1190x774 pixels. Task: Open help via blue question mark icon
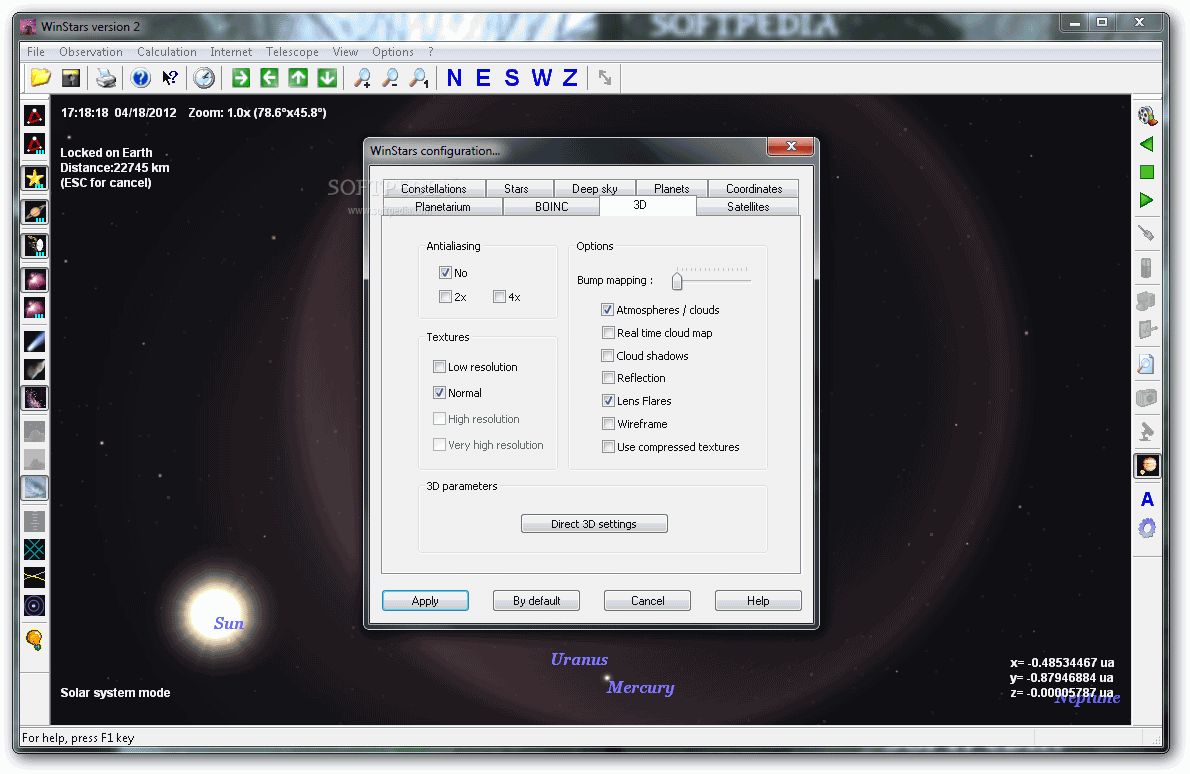[x=140, y=78]
